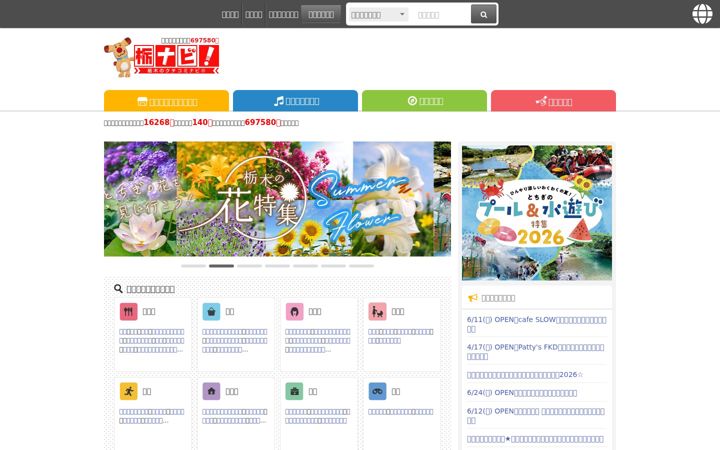Select the highlighted item in the top menu
The width and height of the screenshot is (720, 450).
321,14
